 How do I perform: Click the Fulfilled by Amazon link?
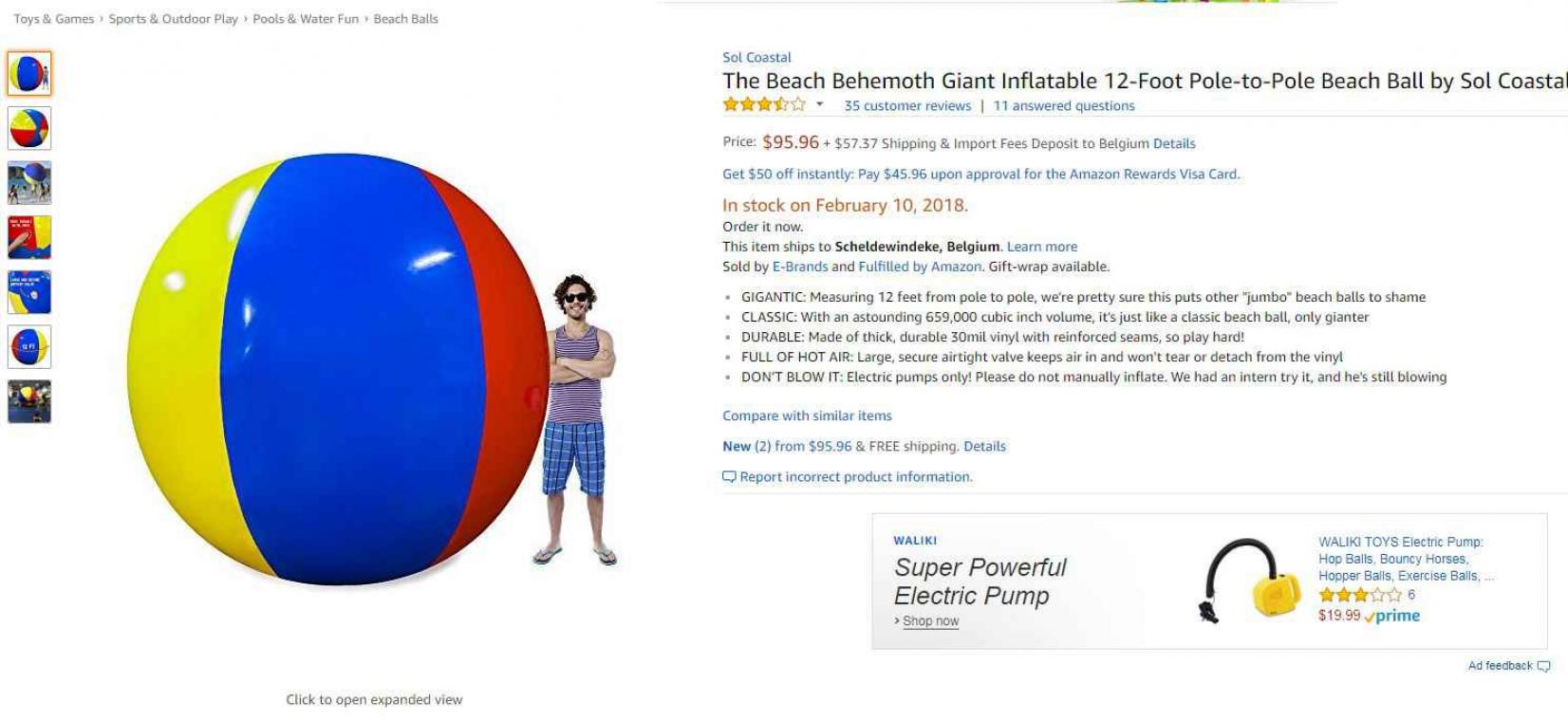[920, 268]
